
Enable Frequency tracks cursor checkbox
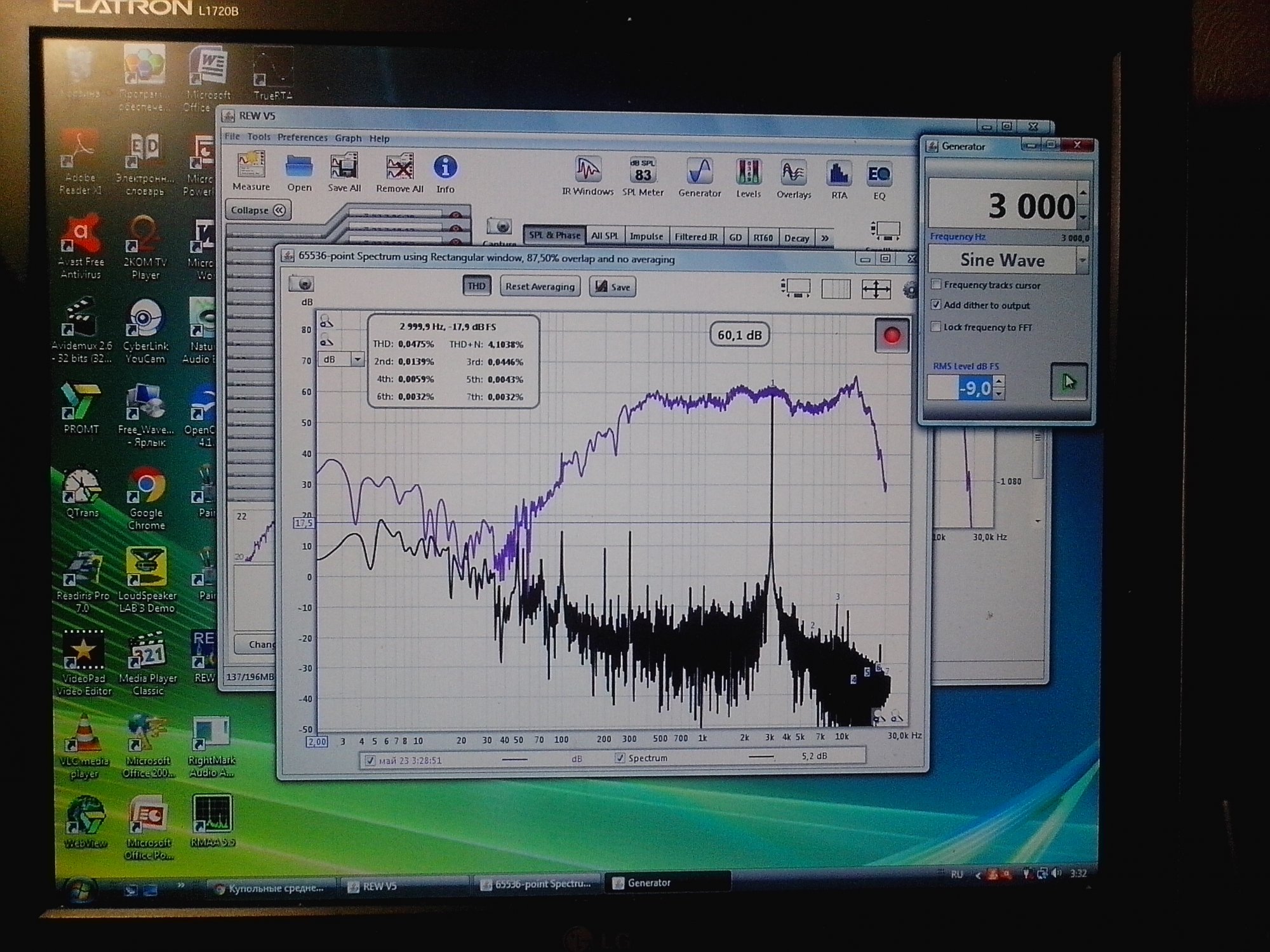(x=936, y=284)
